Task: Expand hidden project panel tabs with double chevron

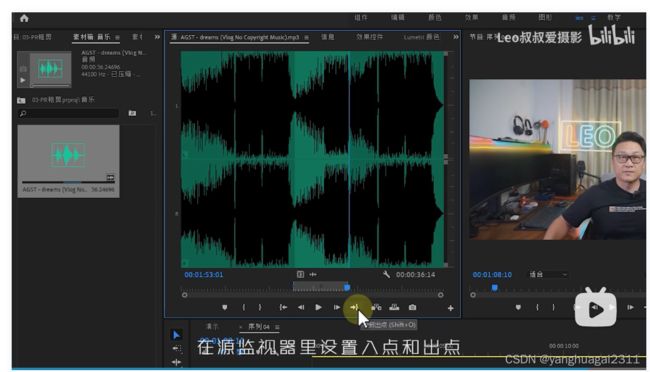Action: 157,37
